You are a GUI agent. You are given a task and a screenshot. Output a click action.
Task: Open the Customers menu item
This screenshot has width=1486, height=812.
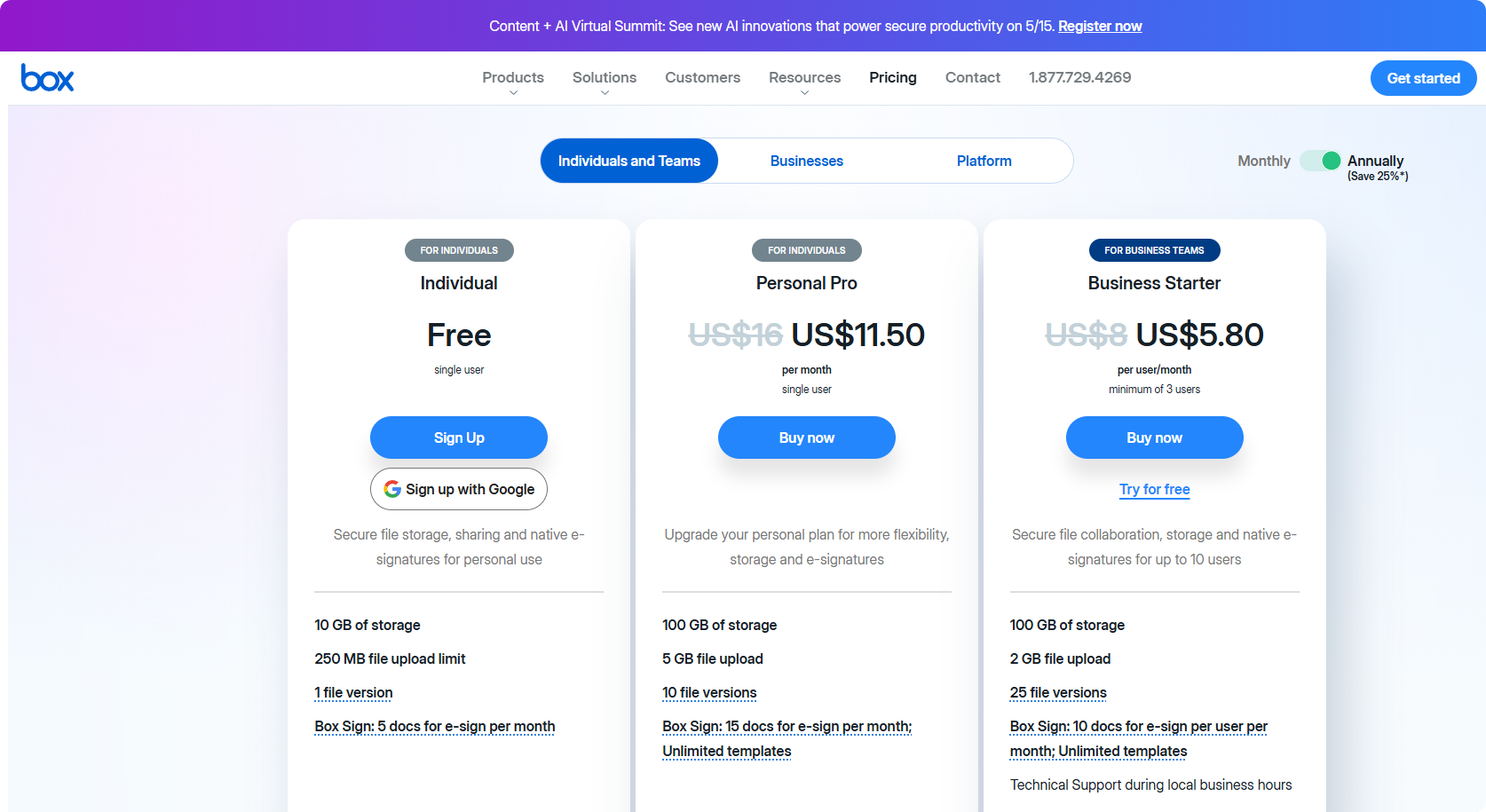coord(702,77)
